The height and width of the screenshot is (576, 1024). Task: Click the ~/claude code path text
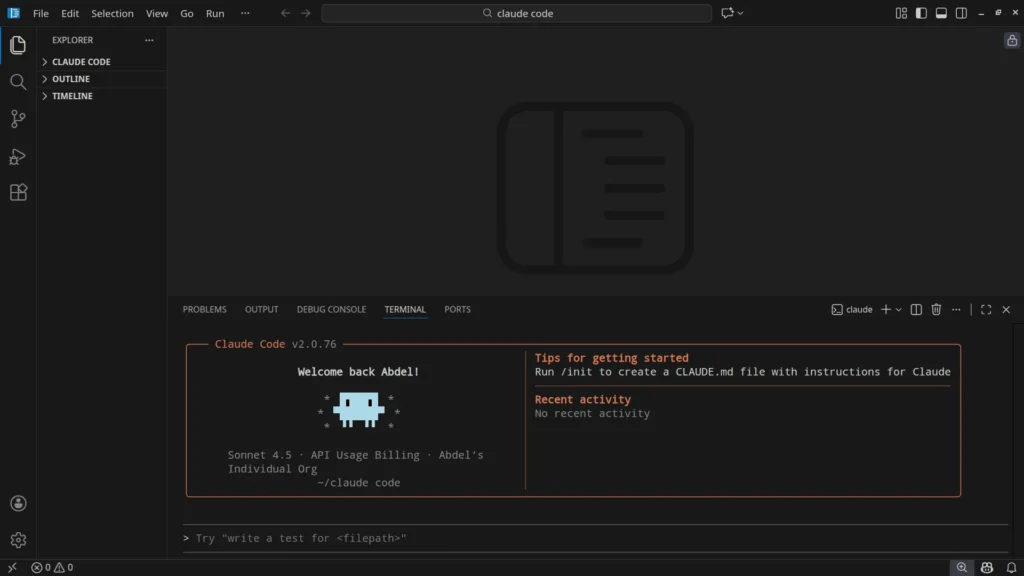coord(359,483)
